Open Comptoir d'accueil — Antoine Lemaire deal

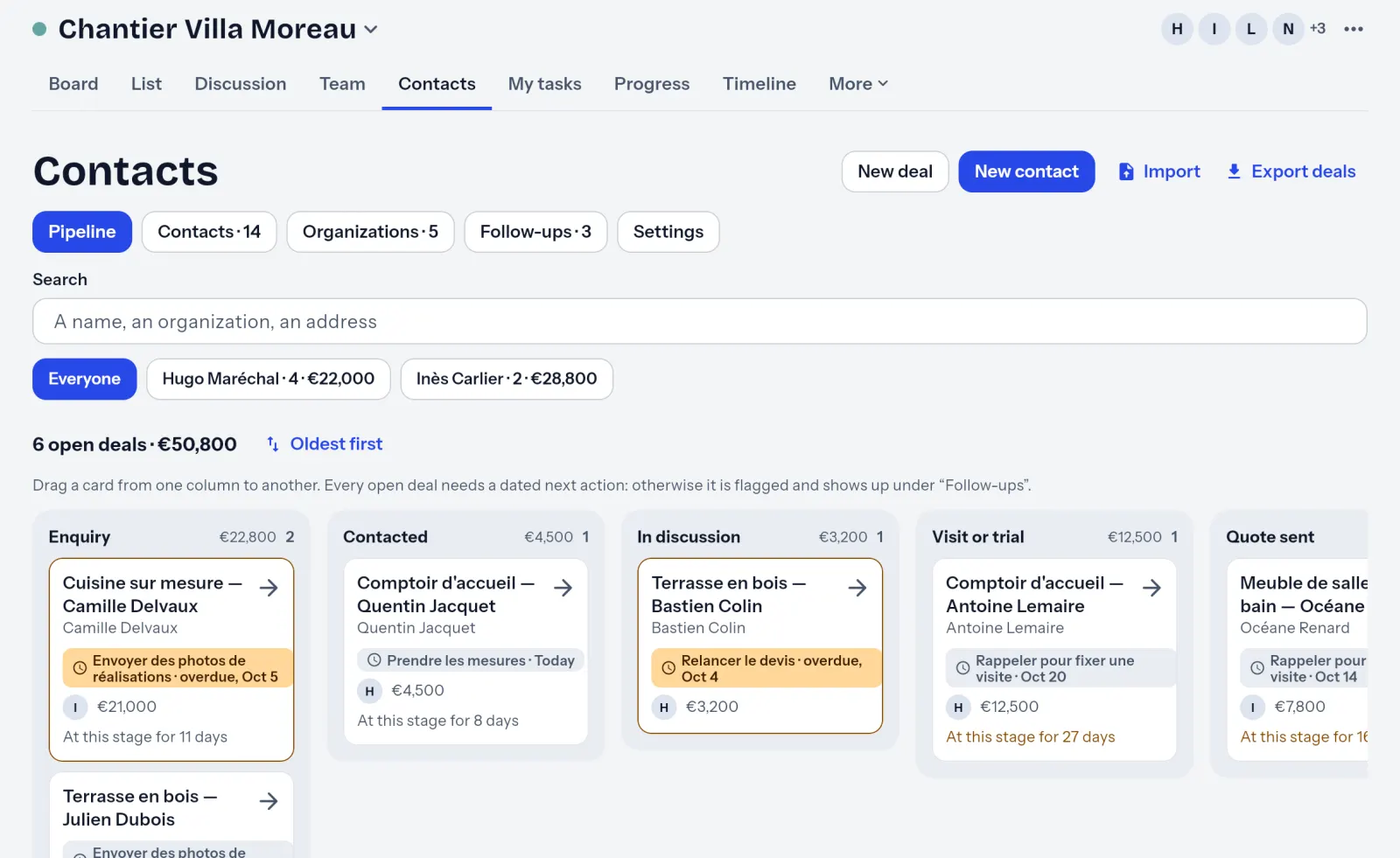1035,594
